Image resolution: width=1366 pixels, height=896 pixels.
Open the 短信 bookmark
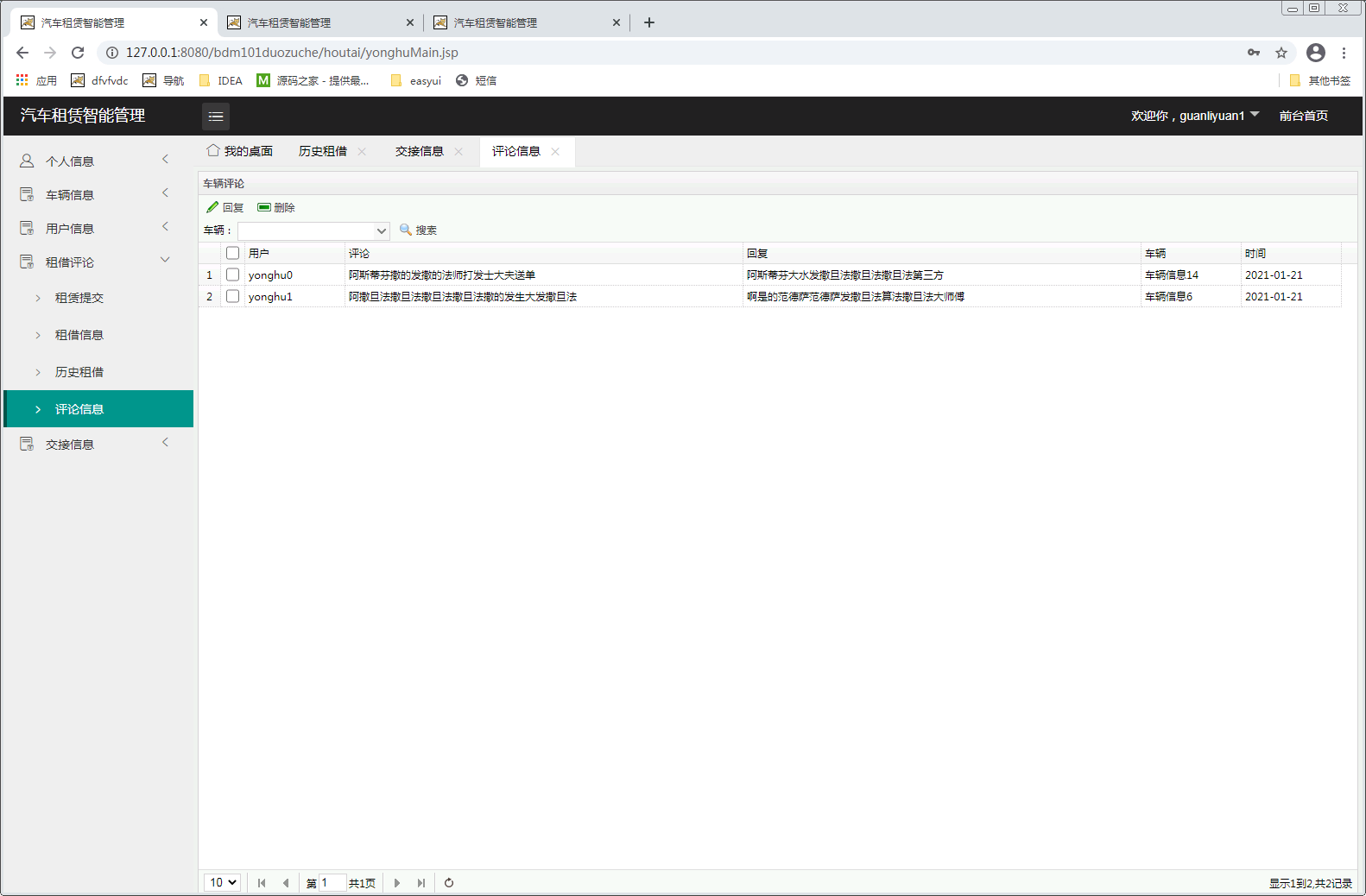click(x=476, y=80)
